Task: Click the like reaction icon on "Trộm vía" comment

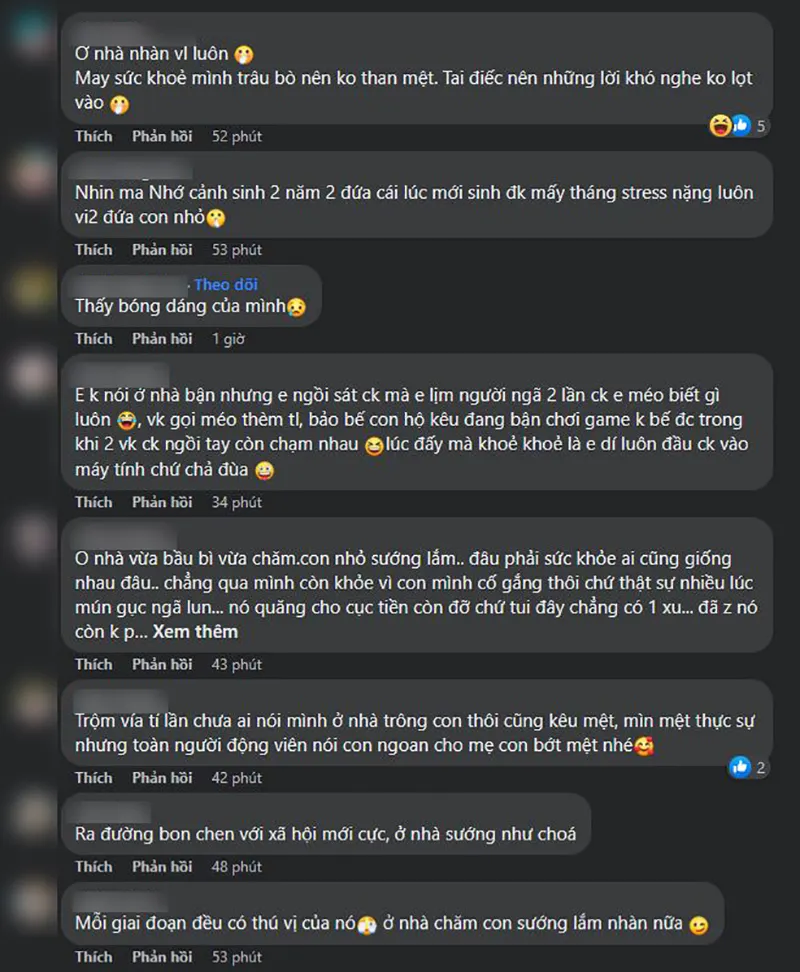Action: [x=741, y=767]
